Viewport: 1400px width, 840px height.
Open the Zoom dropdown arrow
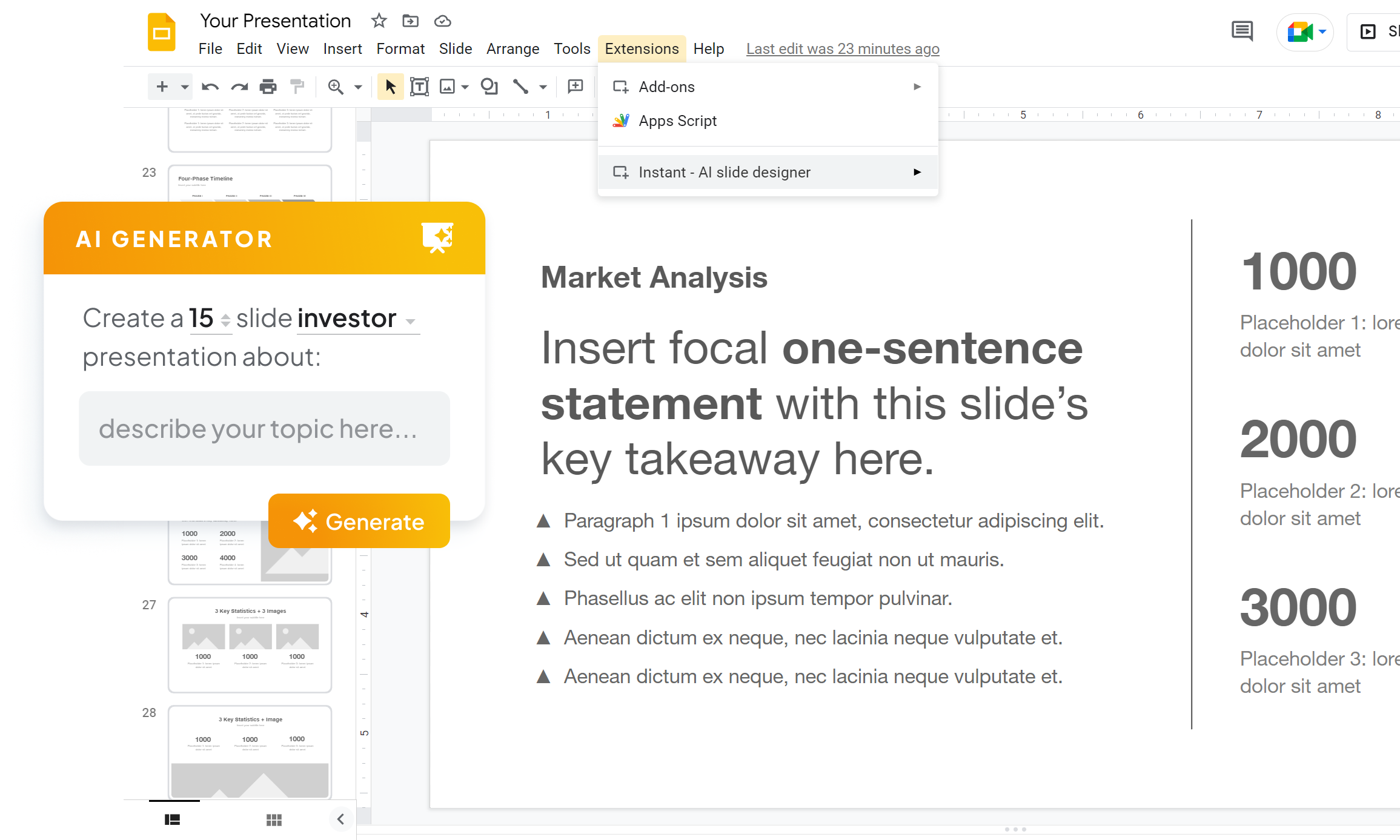357,87
